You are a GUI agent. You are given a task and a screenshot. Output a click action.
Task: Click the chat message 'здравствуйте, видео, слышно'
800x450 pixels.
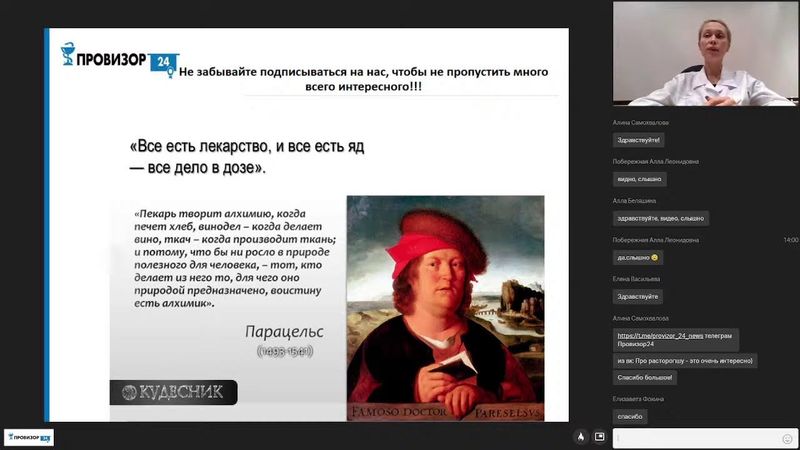(x=660, y=218)
